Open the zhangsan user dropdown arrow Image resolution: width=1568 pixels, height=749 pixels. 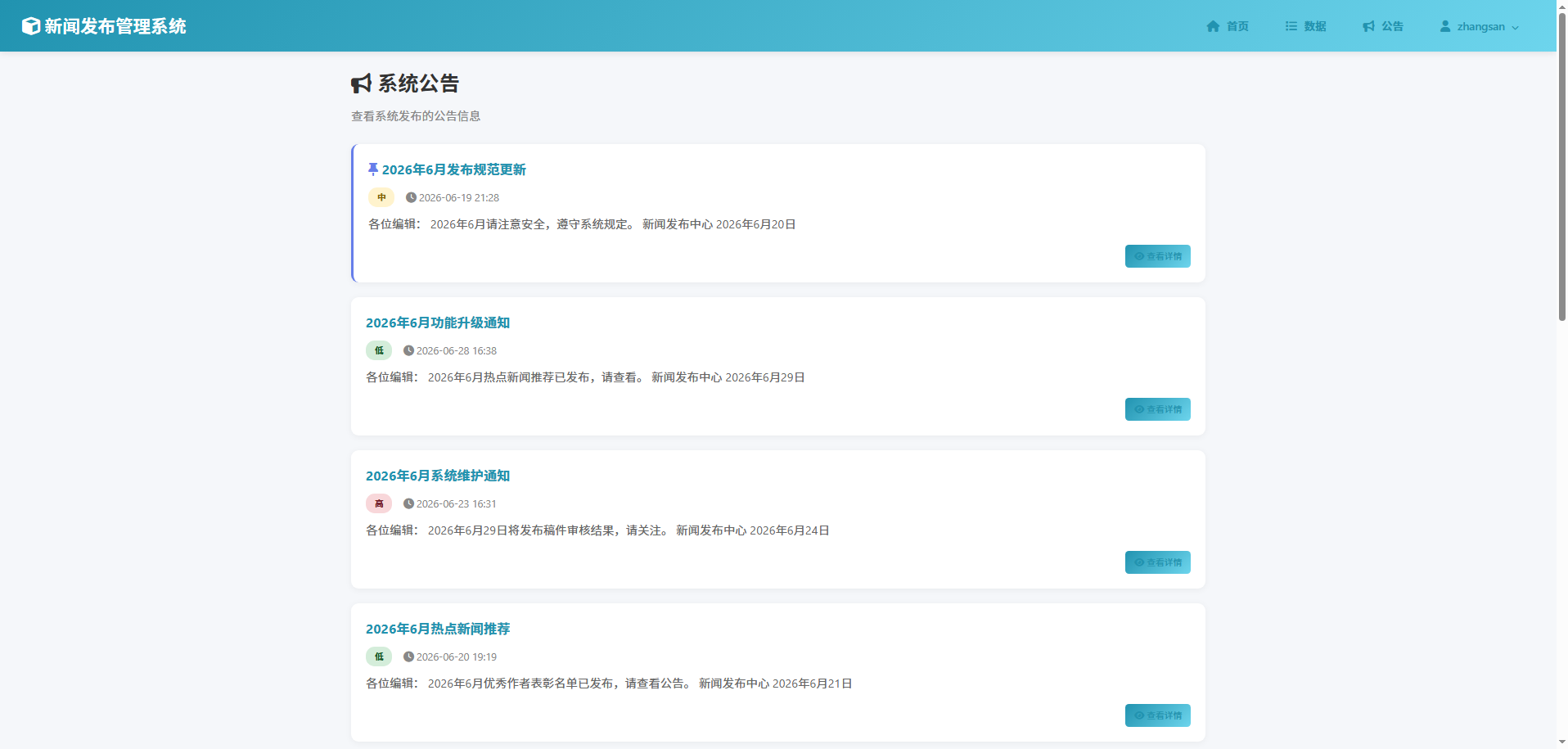click(x=1515, y=27)
